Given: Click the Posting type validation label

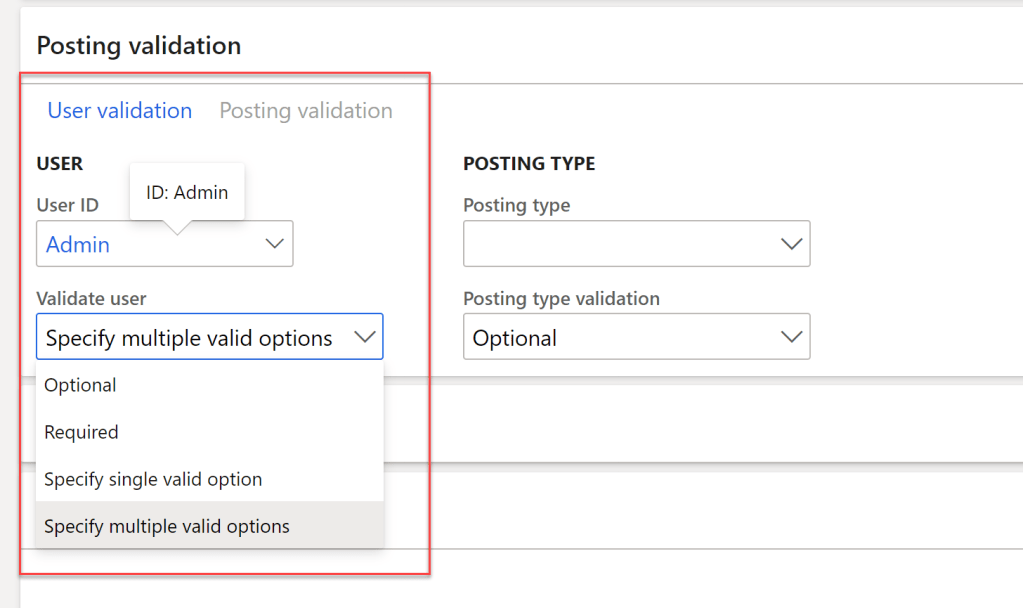Looking at the screenshot, I should click(561, 298).
